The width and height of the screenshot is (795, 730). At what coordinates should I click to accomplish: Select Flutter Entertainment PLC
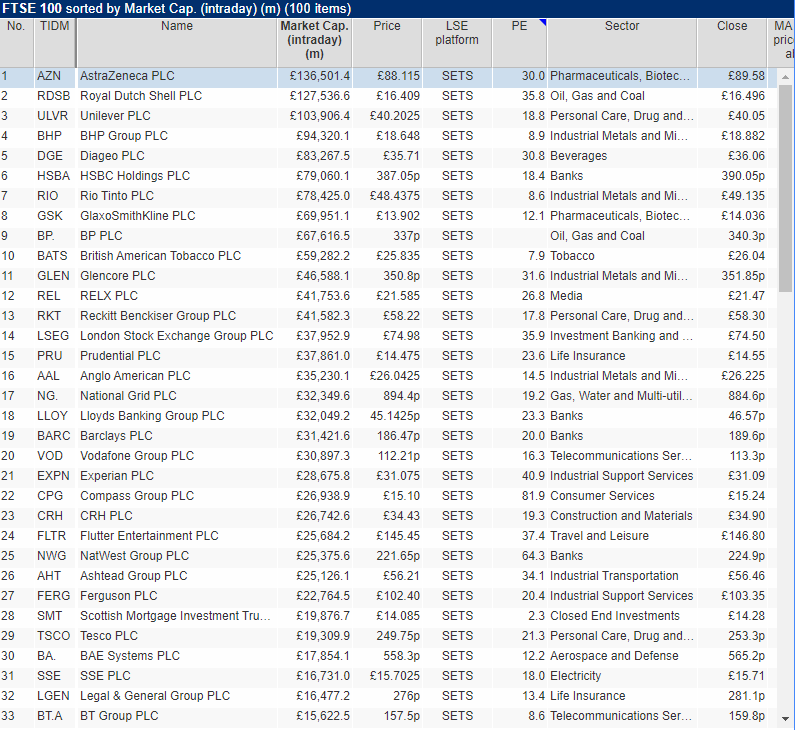tap(149, 536)
